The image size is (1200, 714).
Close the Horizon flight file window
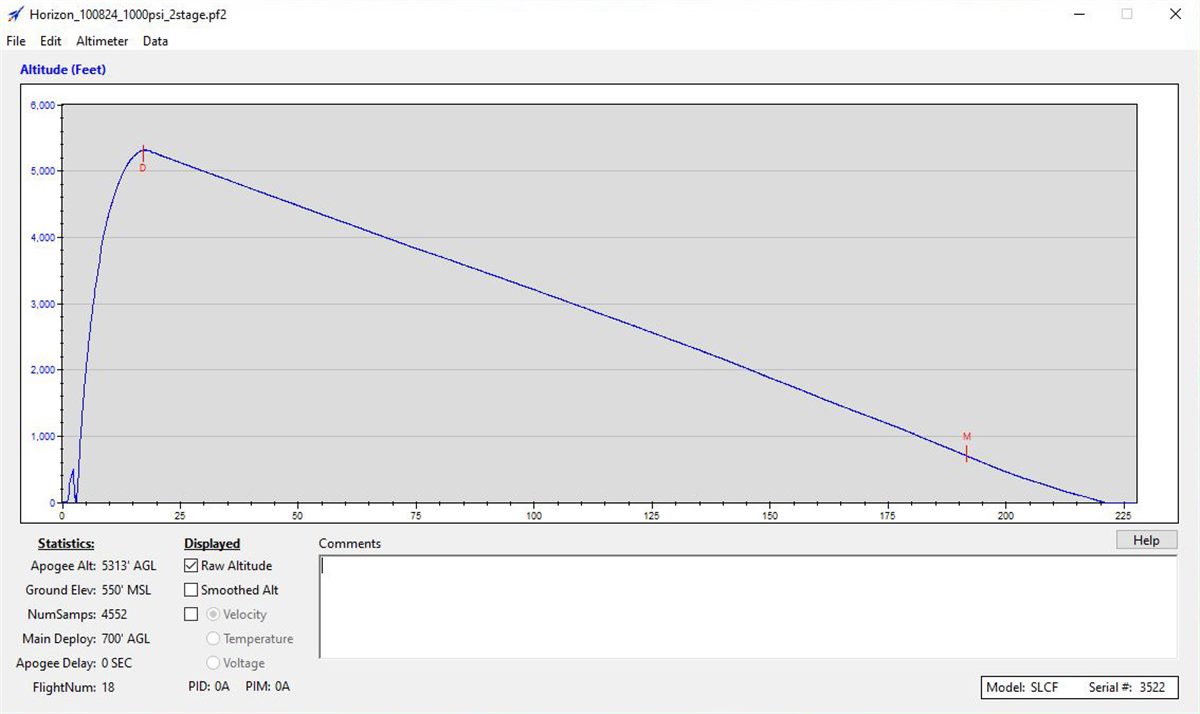click(1174, 14)
